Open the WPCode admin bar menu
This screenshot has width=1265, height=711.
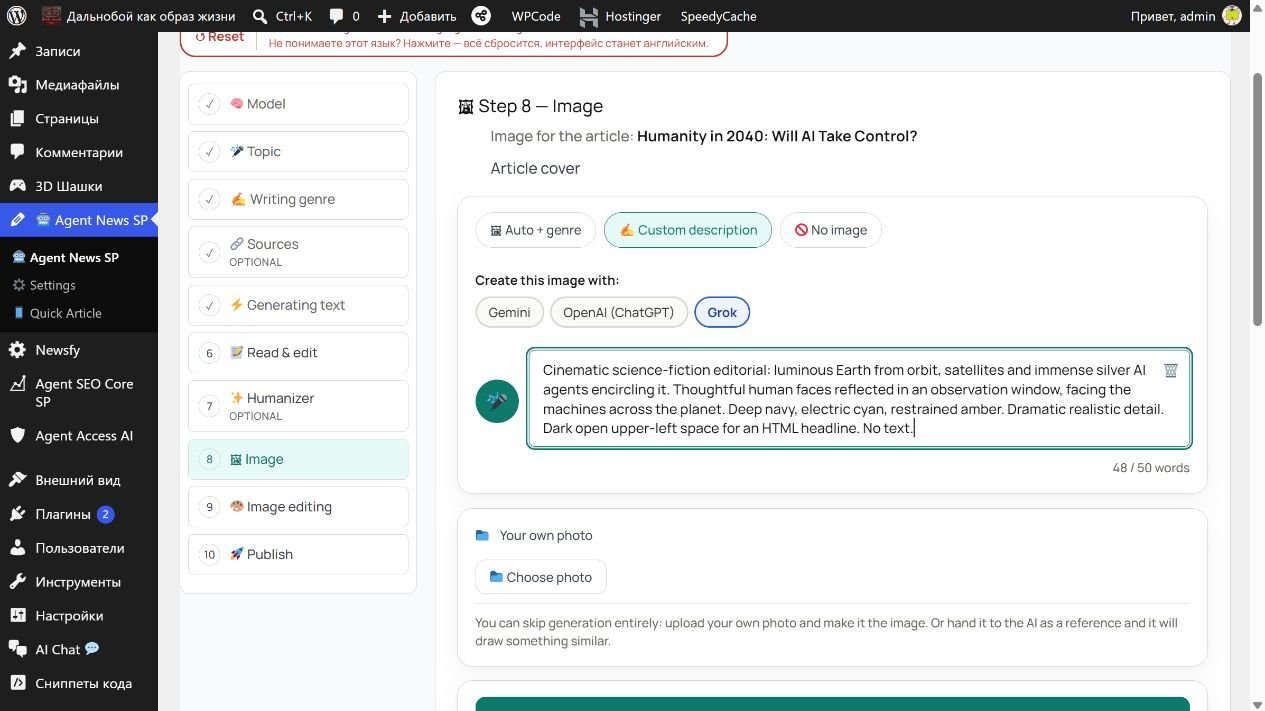tap(536, 16)
